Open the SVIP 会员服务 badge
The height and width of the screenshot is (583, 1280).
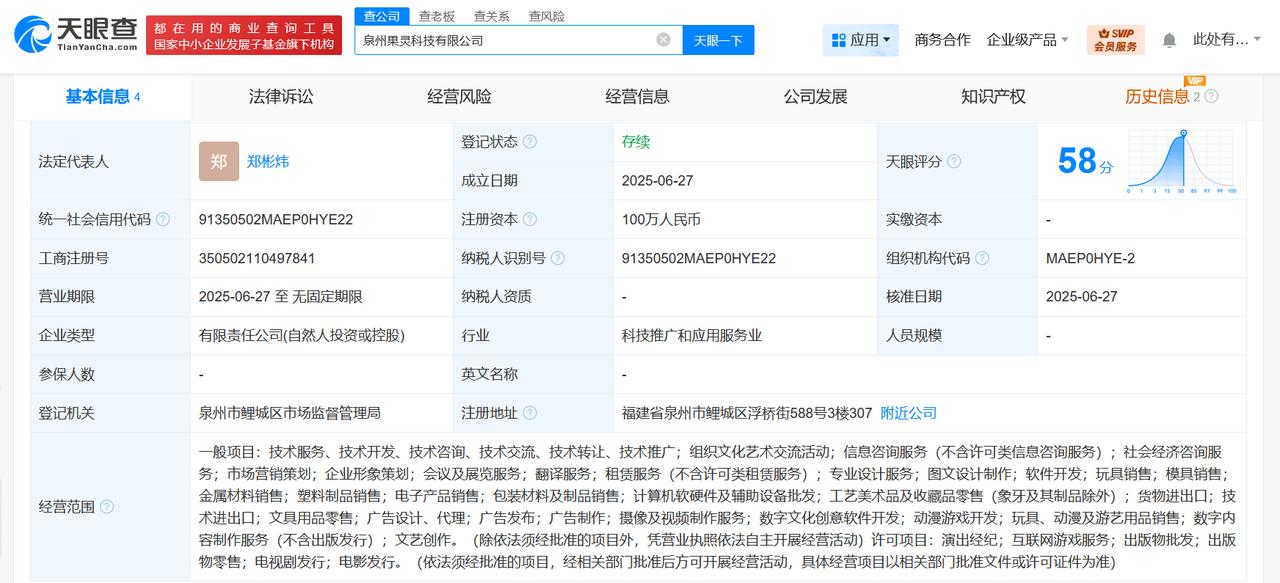coord(1115,40)
